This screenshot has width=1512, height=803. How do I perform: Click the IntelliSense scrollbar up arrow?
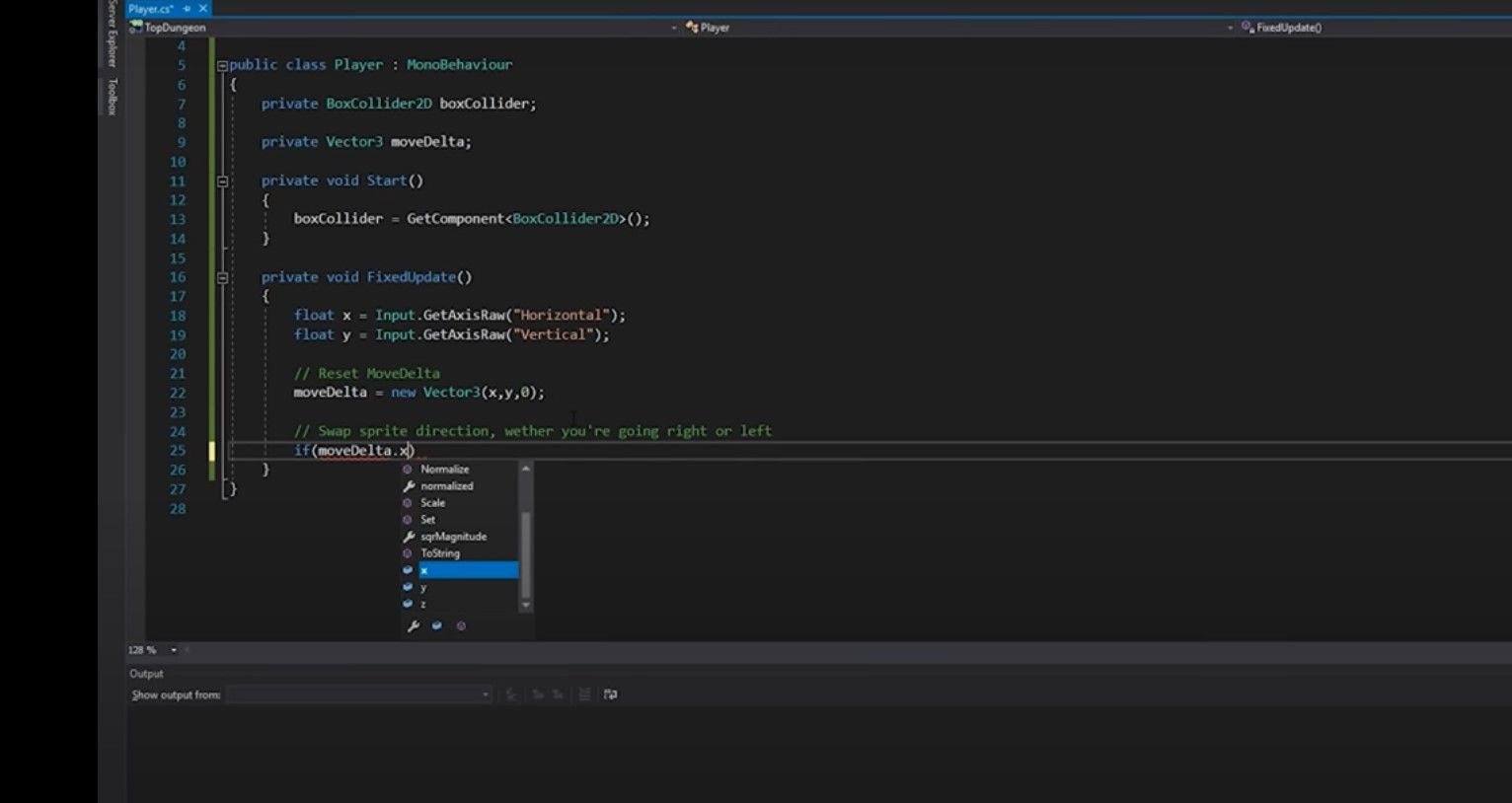pos(526,469)
